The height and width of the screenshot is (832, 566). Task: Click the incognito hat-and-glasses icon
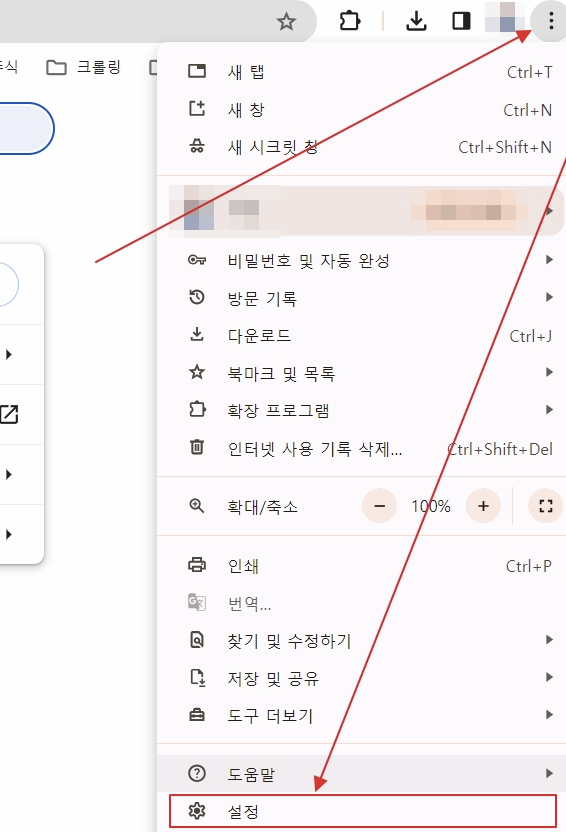[x=197, y=146]
